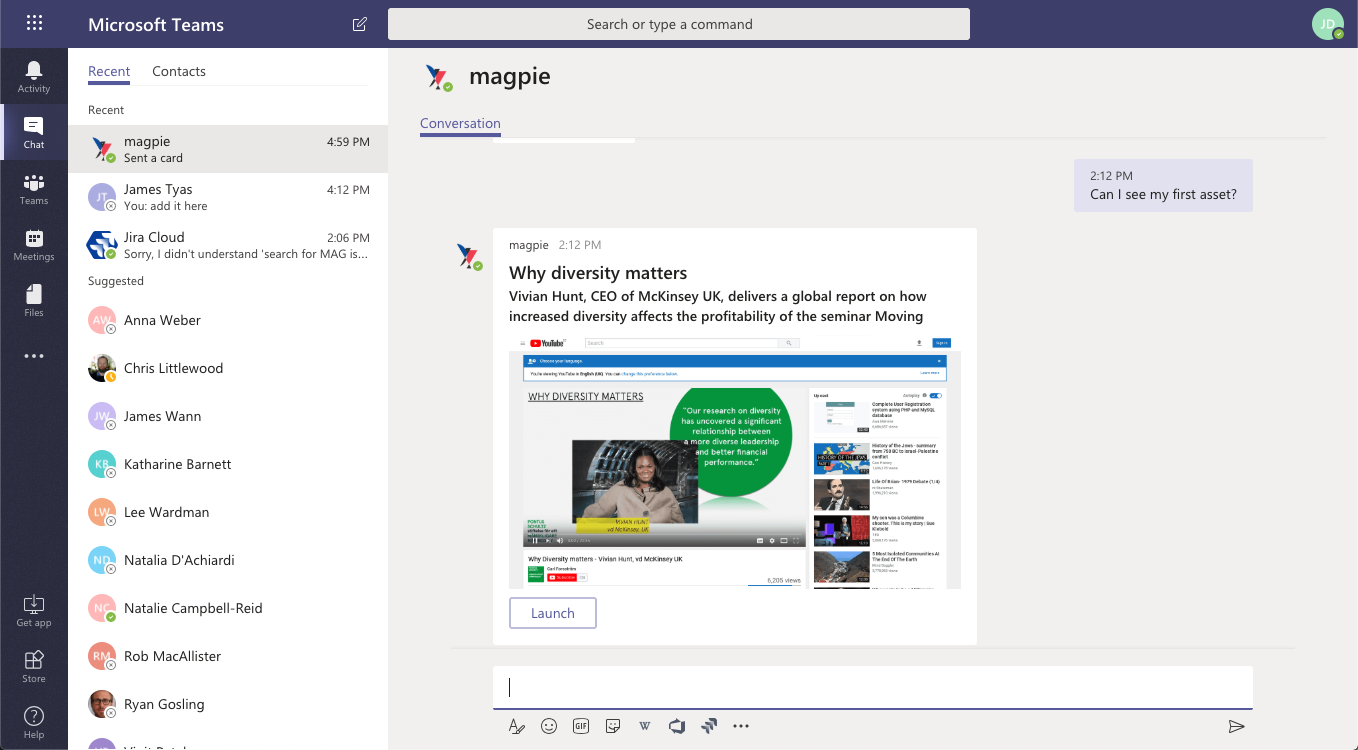Click the 'Suggested' section heading
This screenshot has height=750, width=1358.
(x=116, y=281)
